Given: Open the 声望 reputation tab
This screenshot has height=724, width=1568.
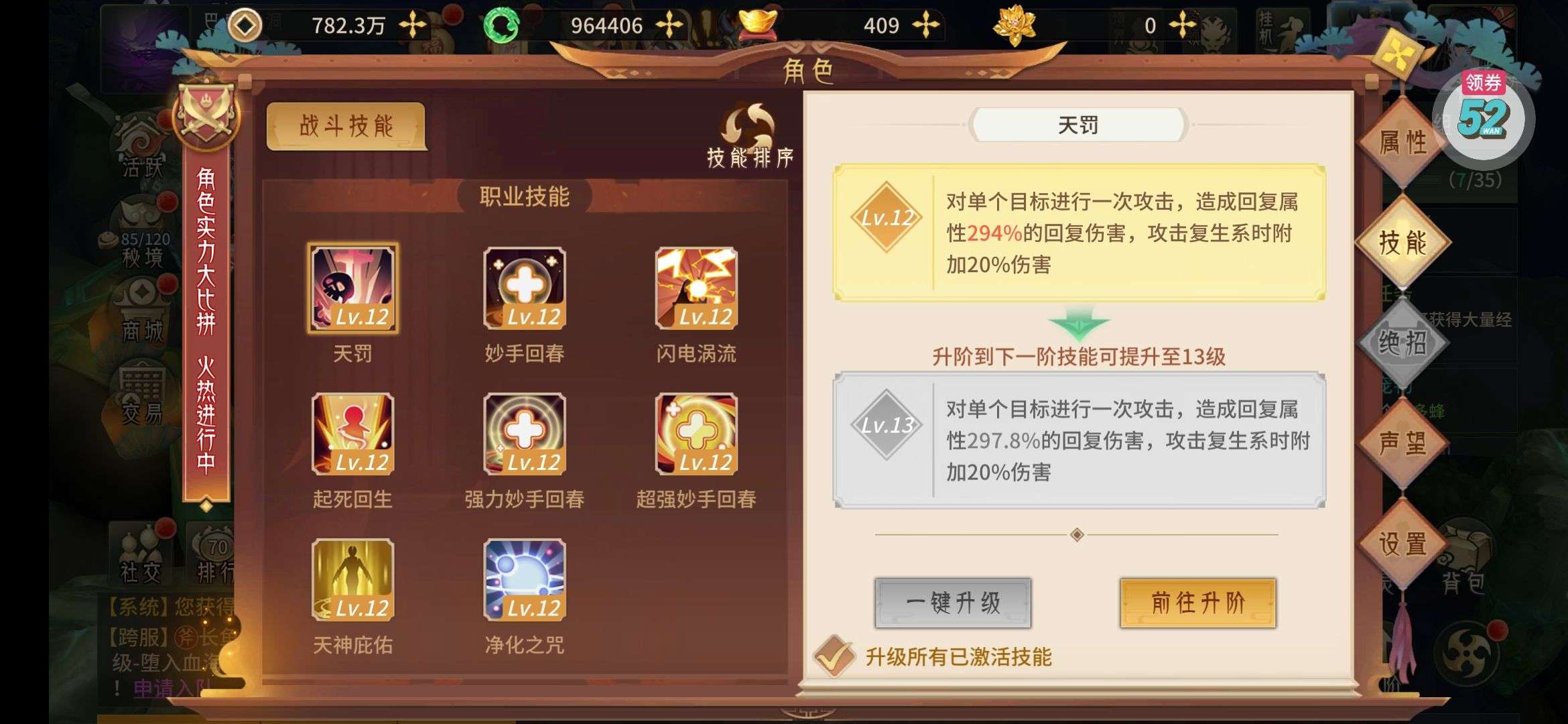Looking at the screenshot, I should pyautogui.click(x=1403, y=443).
